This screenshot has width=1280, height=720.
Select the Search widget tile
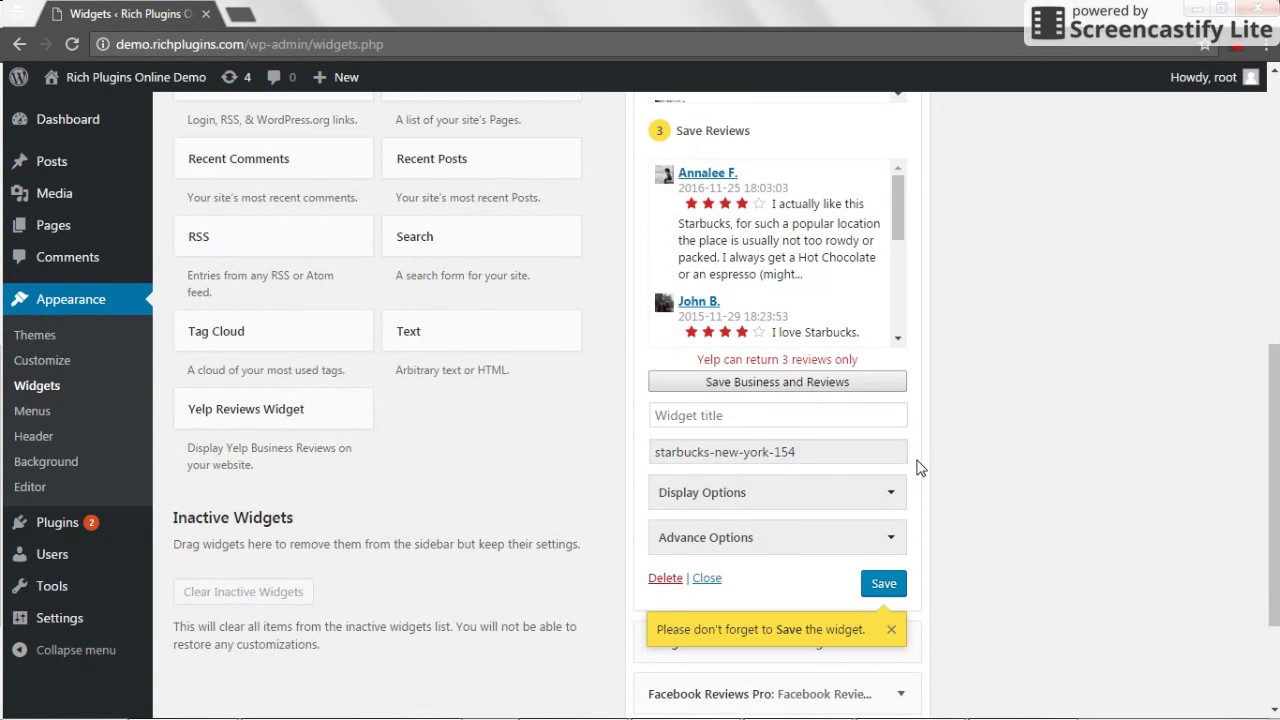pyautogui.click(x=481, y=237)
